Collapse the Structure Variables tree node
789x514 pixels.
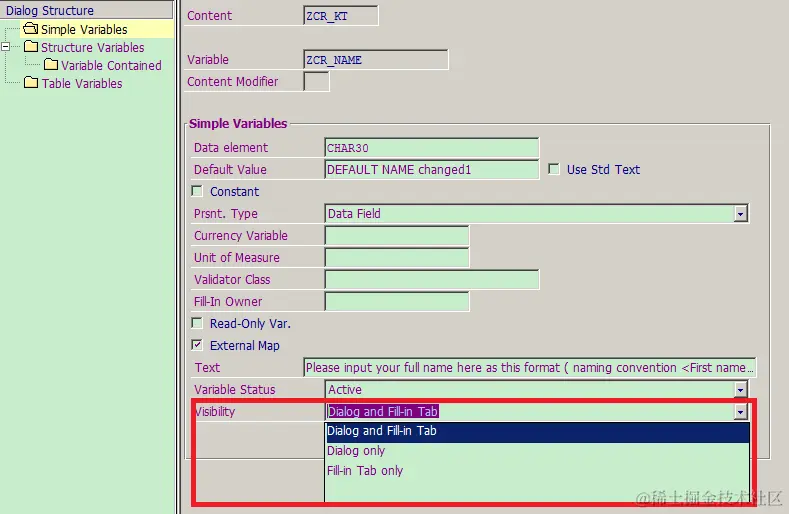tap(6, 47)
